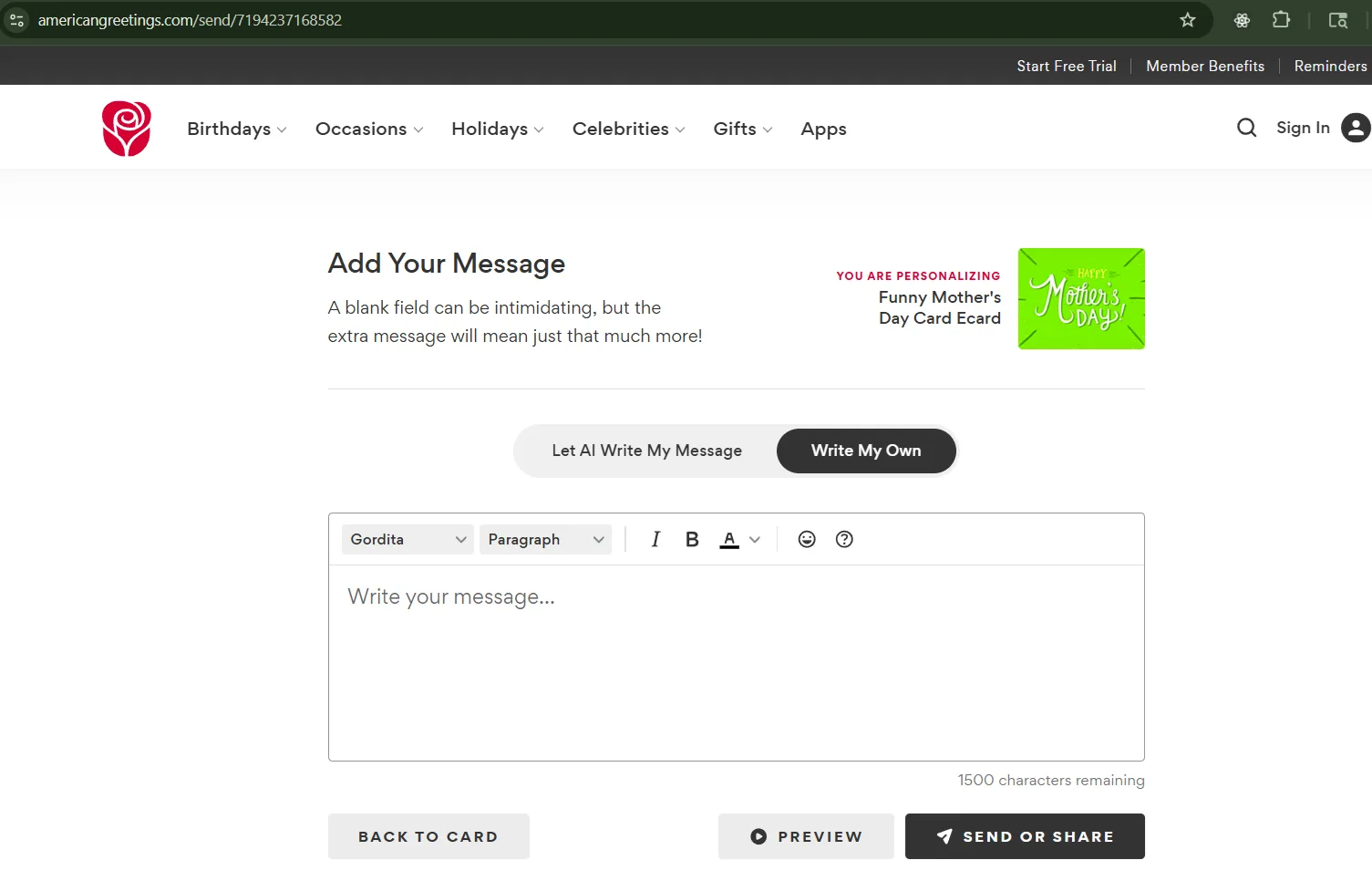1372x881 pixels.
Task: Select Let AI Write My Message
Action: (x=646, y=451)
